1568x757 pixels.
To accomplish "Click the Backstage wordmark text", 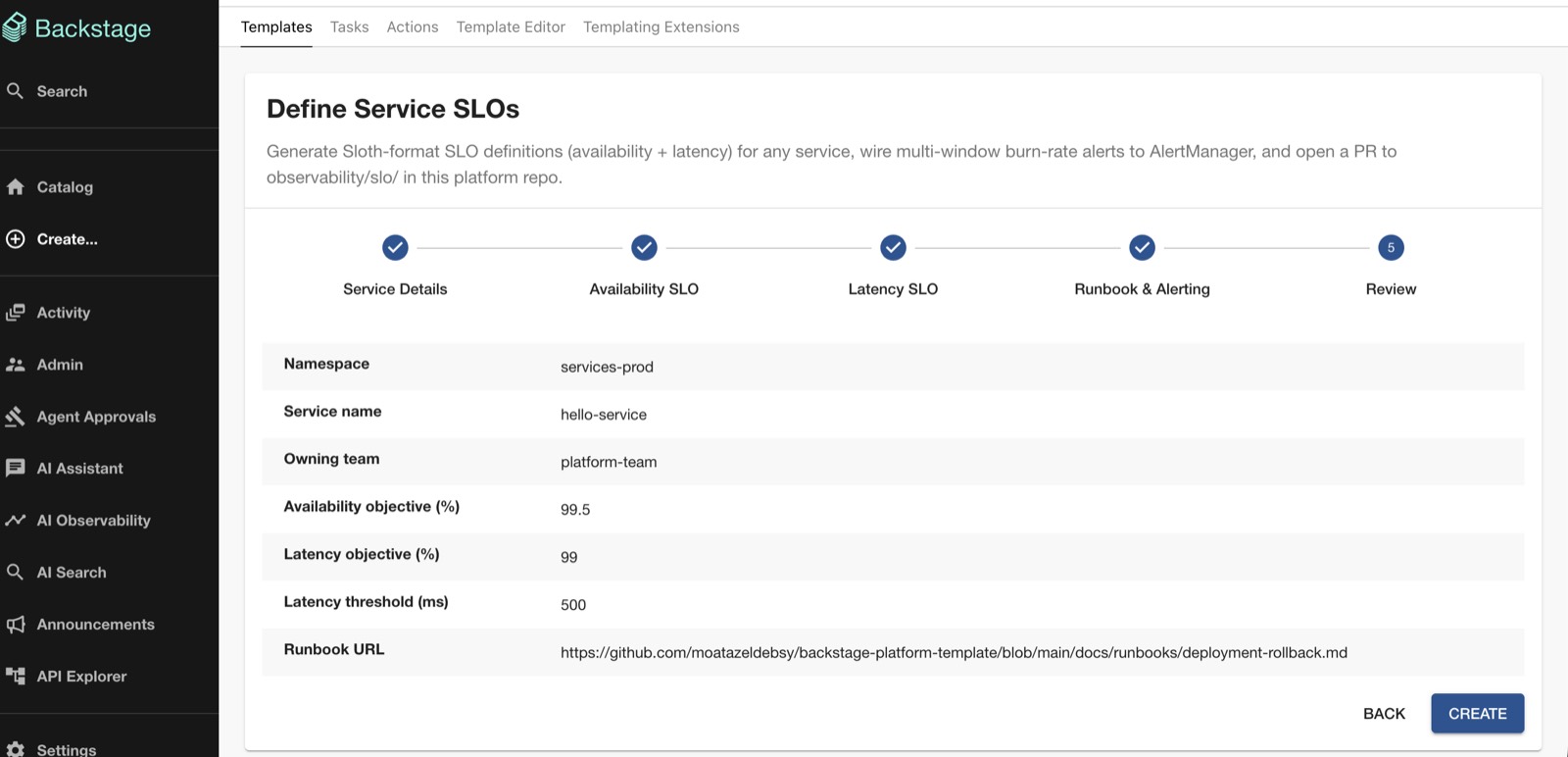I will click(93, 28).
